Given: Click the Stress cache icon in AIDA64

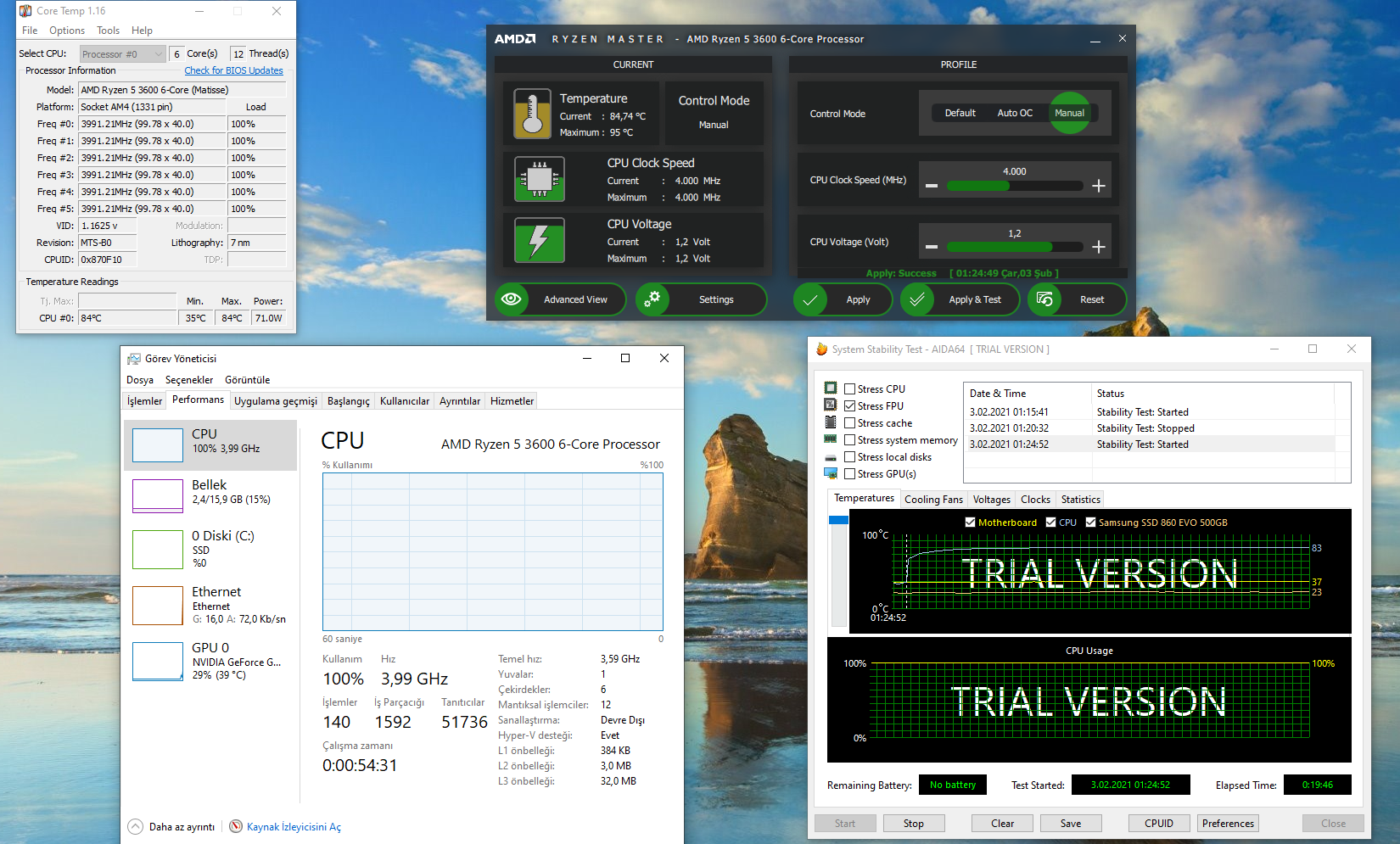Looking at the screenshot, I should [x=831, y=422].
